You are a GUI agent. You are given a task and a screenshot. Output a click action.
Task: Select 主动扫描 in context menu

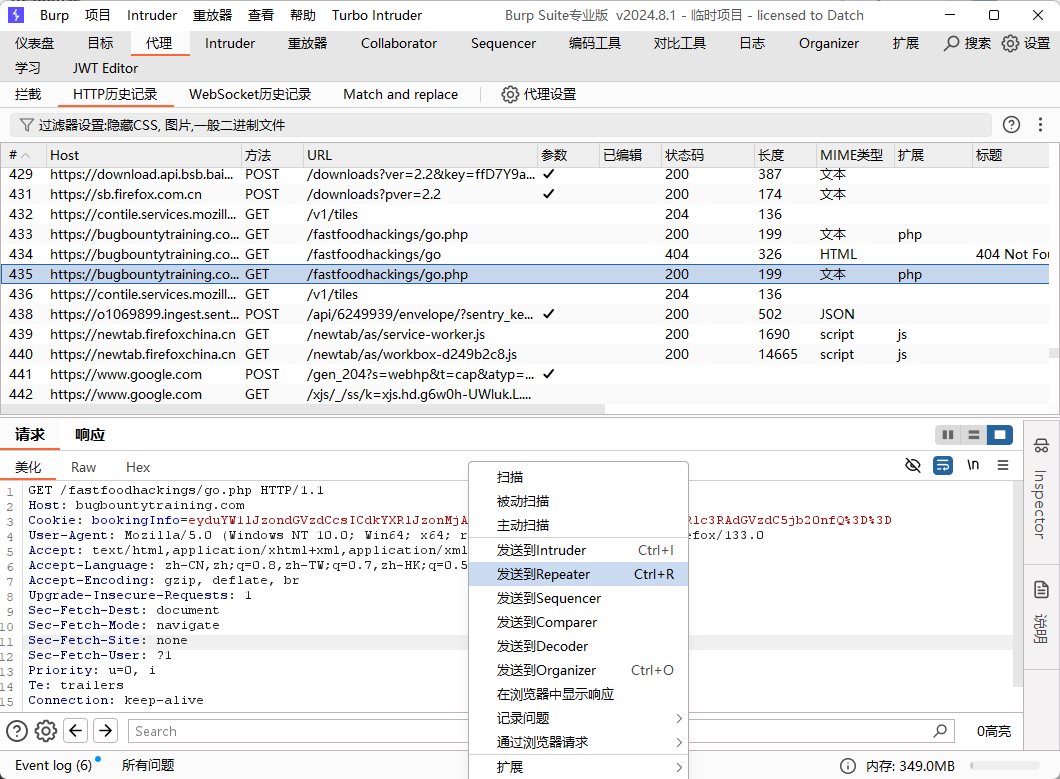tap(579, 525)
